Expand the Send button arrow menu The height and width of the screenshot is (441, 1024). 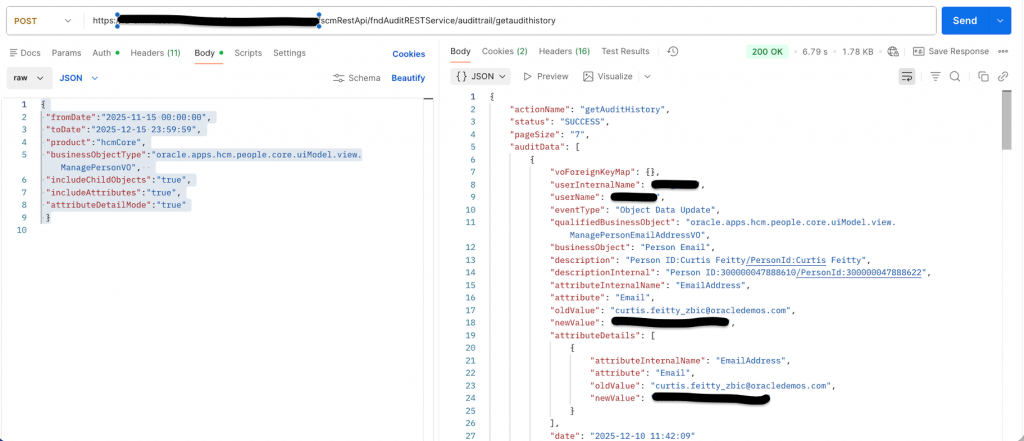(x=999, y=20)
